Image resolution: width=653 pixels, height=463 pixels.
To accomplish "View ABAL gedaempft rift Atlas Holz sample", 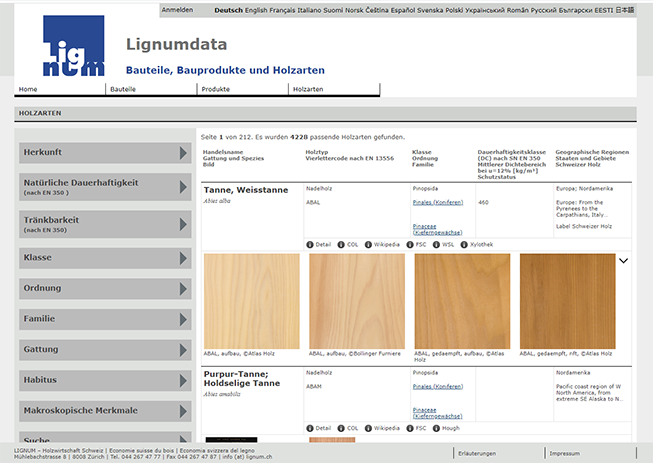I will click(568, 301).
